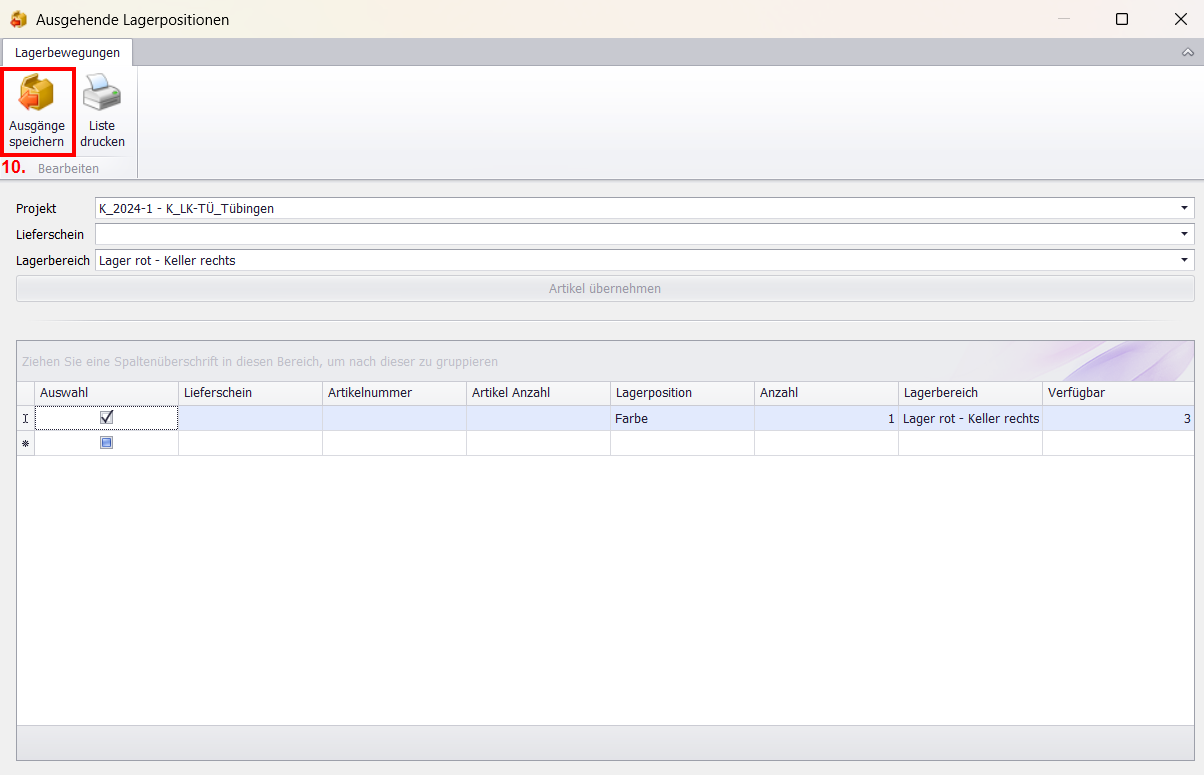Switch to the Lagerbewegungen tab

pyautogui.click(x=67, y=52)
